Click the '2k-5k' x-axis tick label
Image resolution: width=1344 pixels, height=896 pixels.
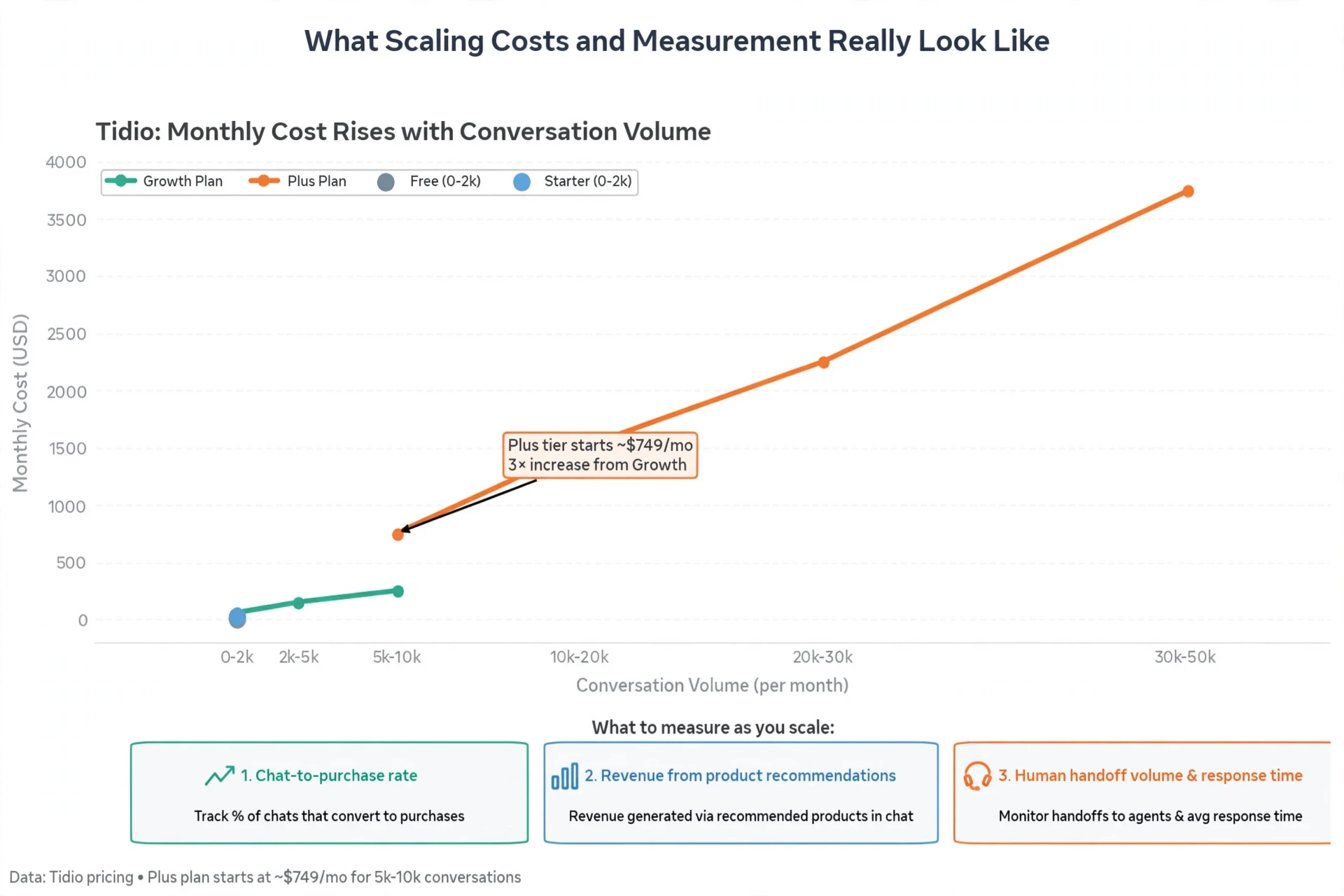click(299, 657)
